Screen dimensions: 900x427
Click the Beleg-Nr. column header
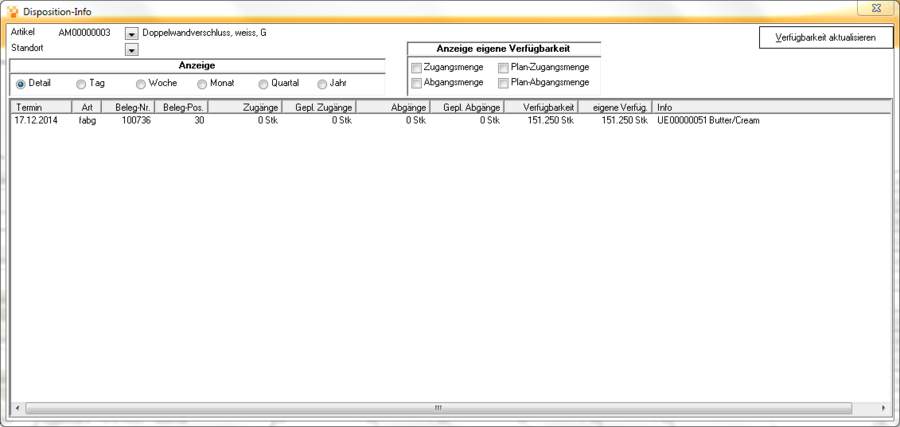pos(128,107)
